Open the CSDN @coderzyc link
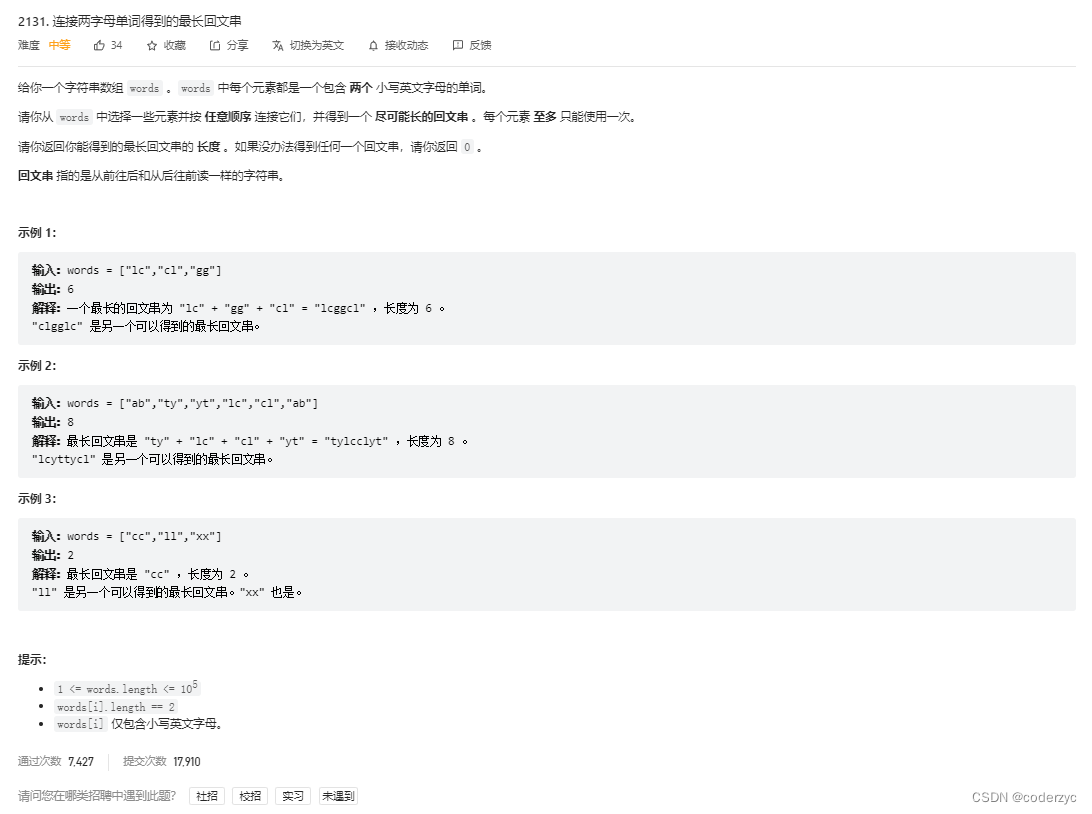Viewport: 1092px width, 814px height. [1024, 797]
